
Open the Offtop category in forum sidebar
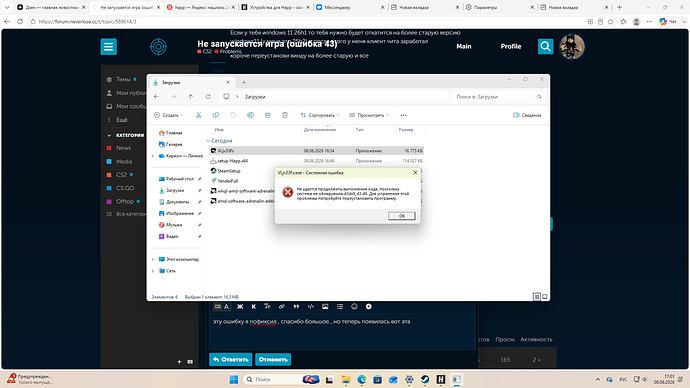click(x=125, y=201)
